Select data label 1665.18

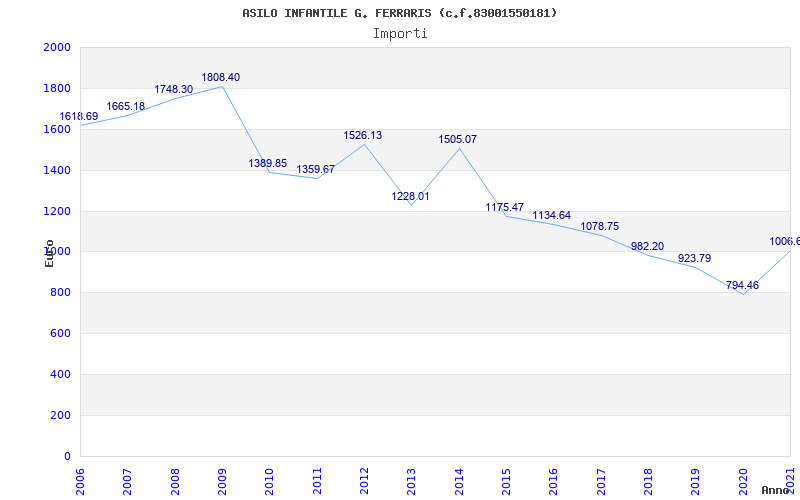(x=126, y=107)
